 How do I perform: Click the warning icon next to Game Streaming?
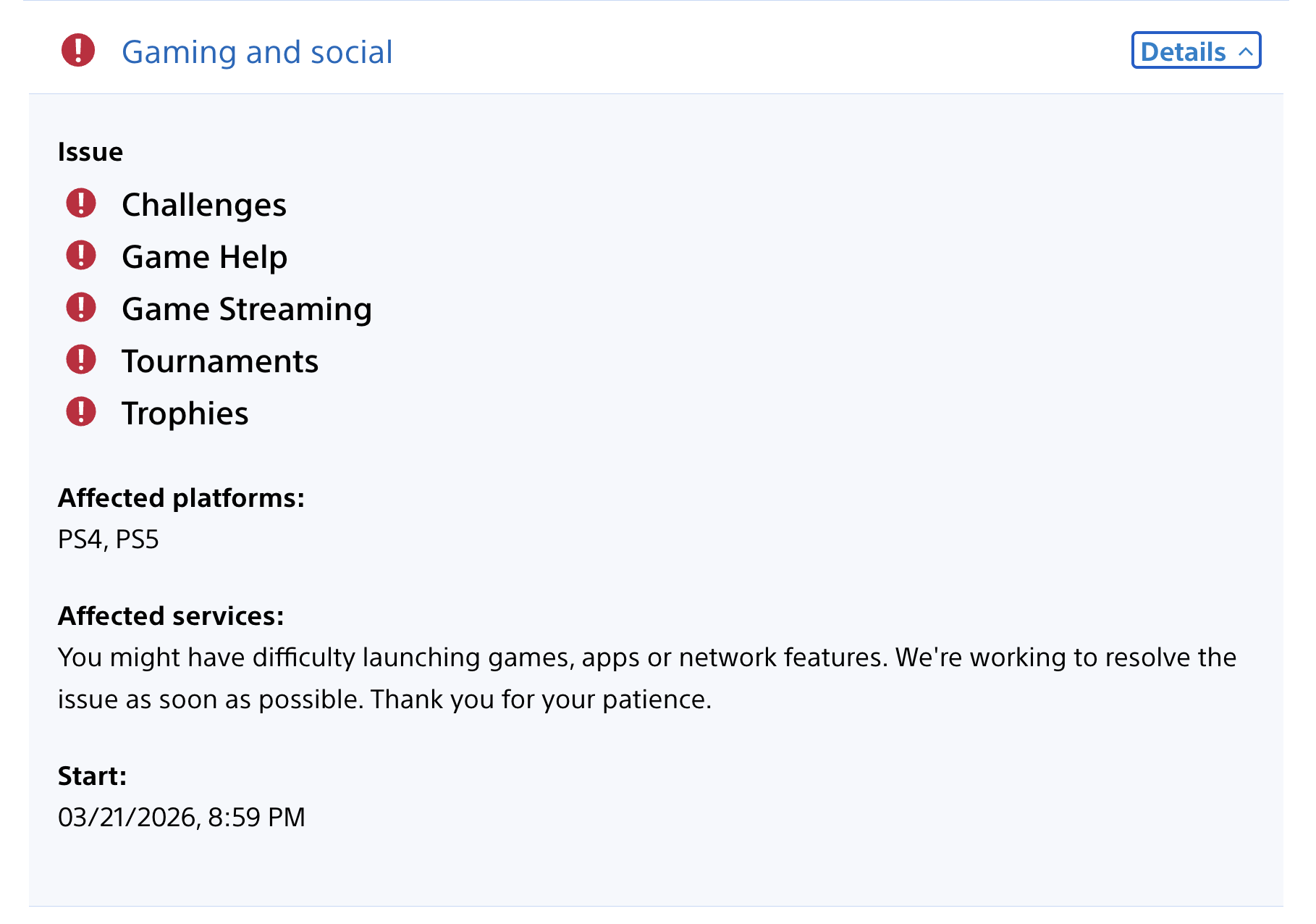click(80, 308)
